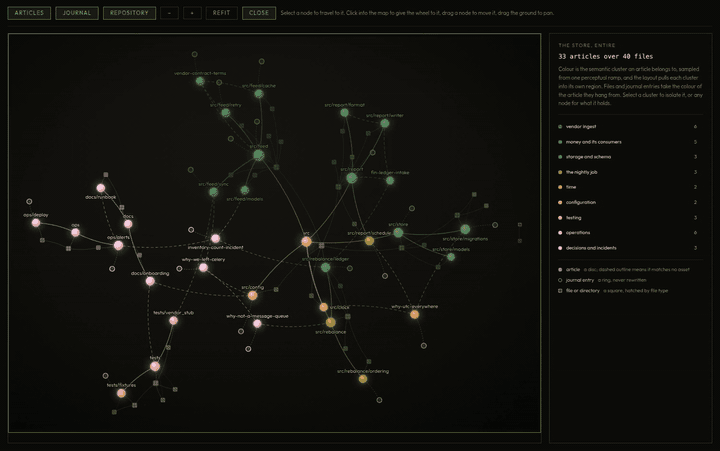Select the src/feed/sync node

(x=214, y=192)
